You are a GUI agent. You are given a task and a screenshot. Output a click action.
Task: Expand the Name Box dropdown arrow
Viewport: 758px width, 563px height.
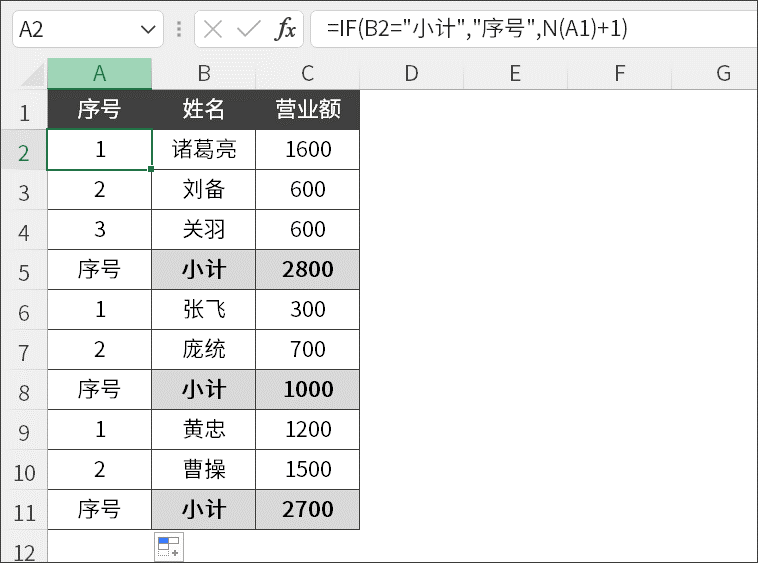pos(149,29)
